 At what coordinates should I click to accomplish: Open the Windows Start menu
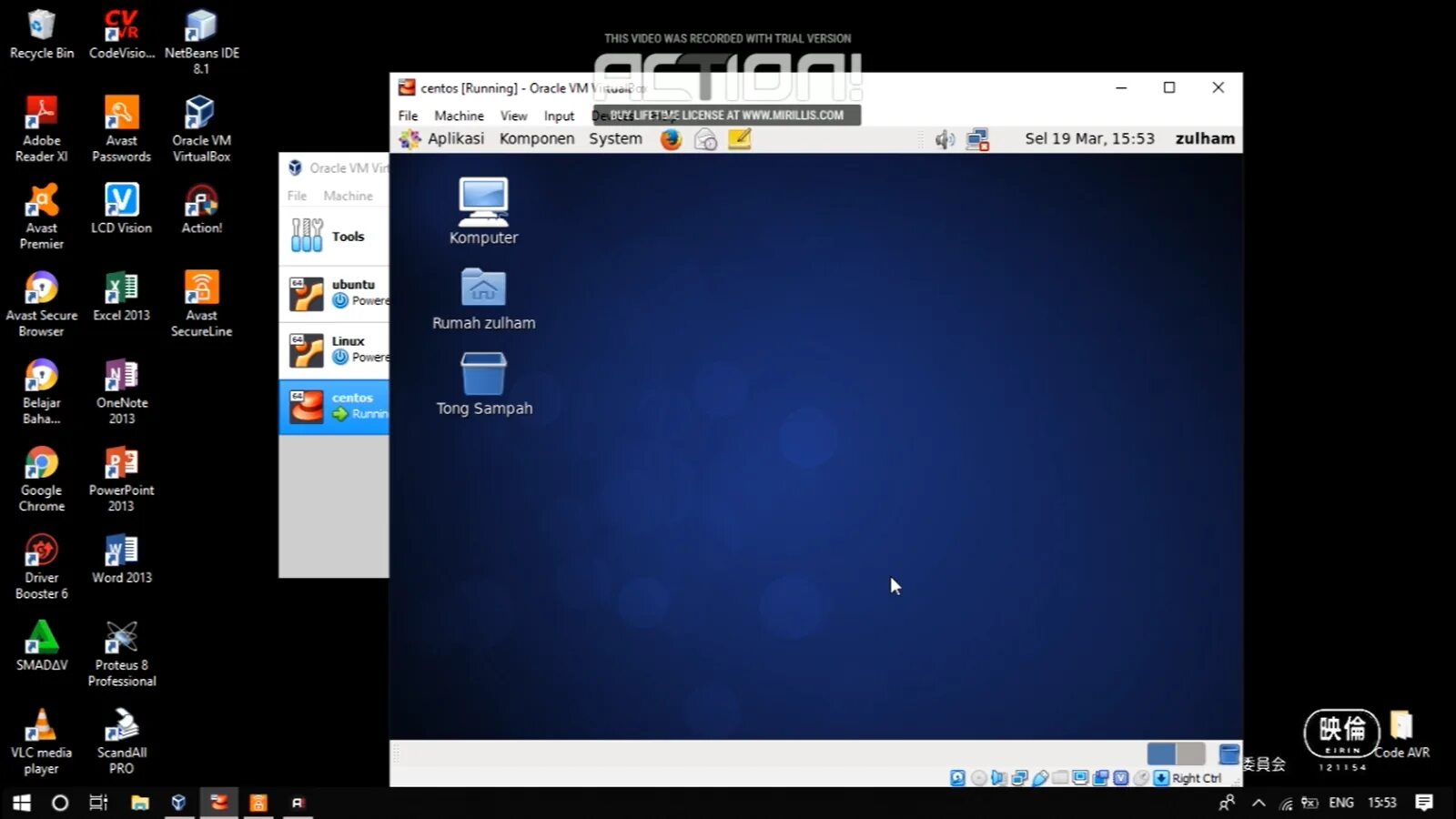tap(22, 803)
